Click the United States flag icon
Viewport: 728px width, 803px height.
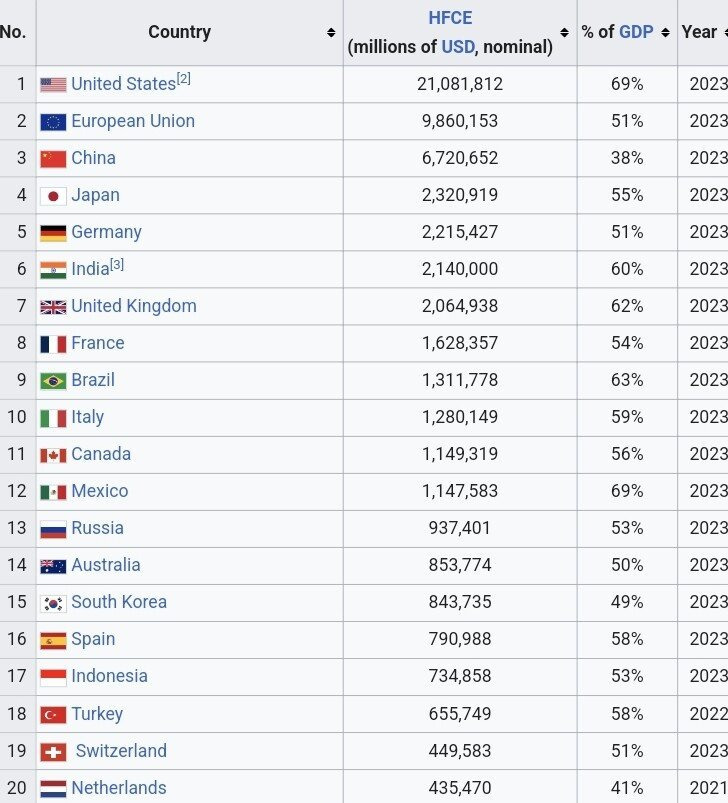click(53, 85)
